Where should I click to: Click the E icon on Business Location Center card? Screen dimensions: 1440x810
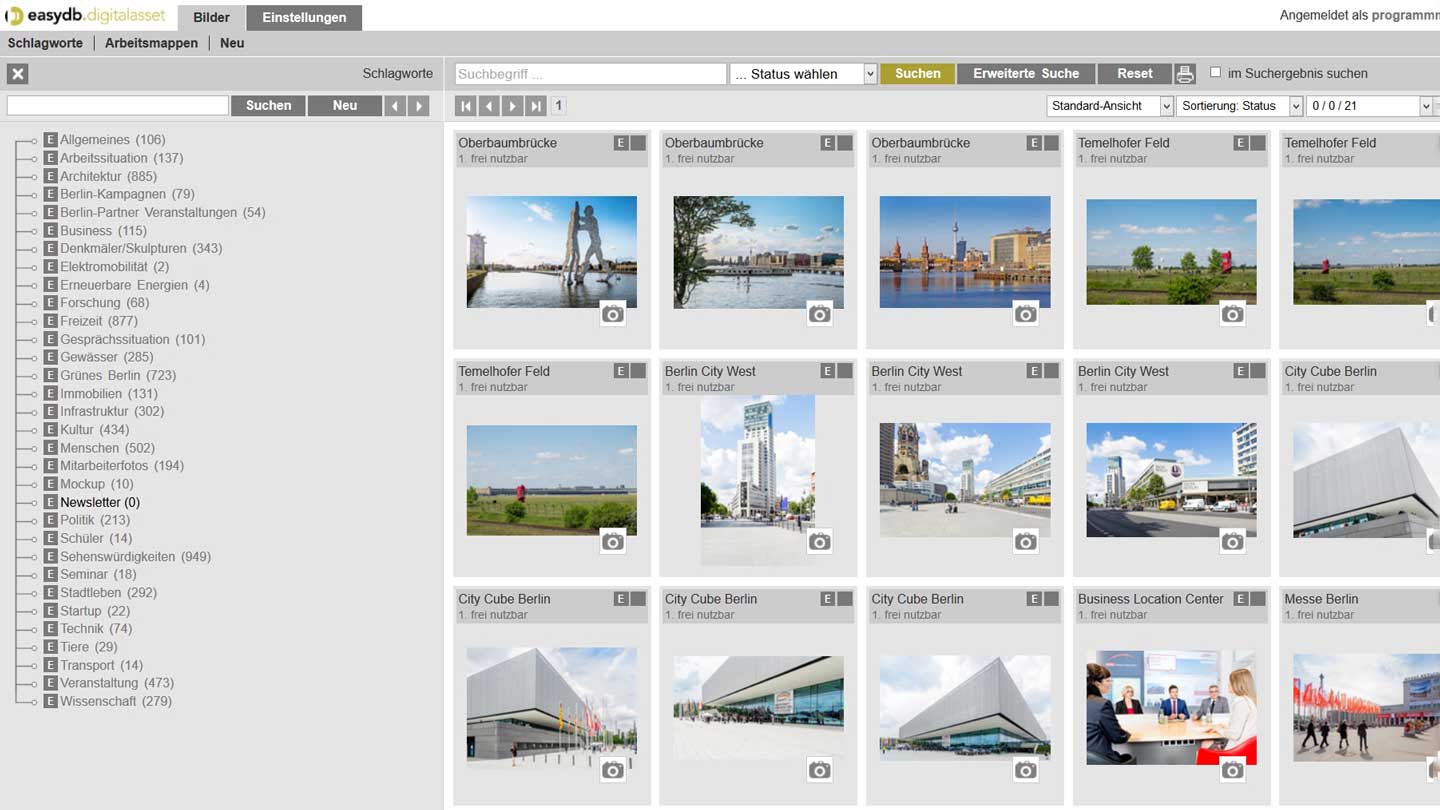pos(1241,599)
